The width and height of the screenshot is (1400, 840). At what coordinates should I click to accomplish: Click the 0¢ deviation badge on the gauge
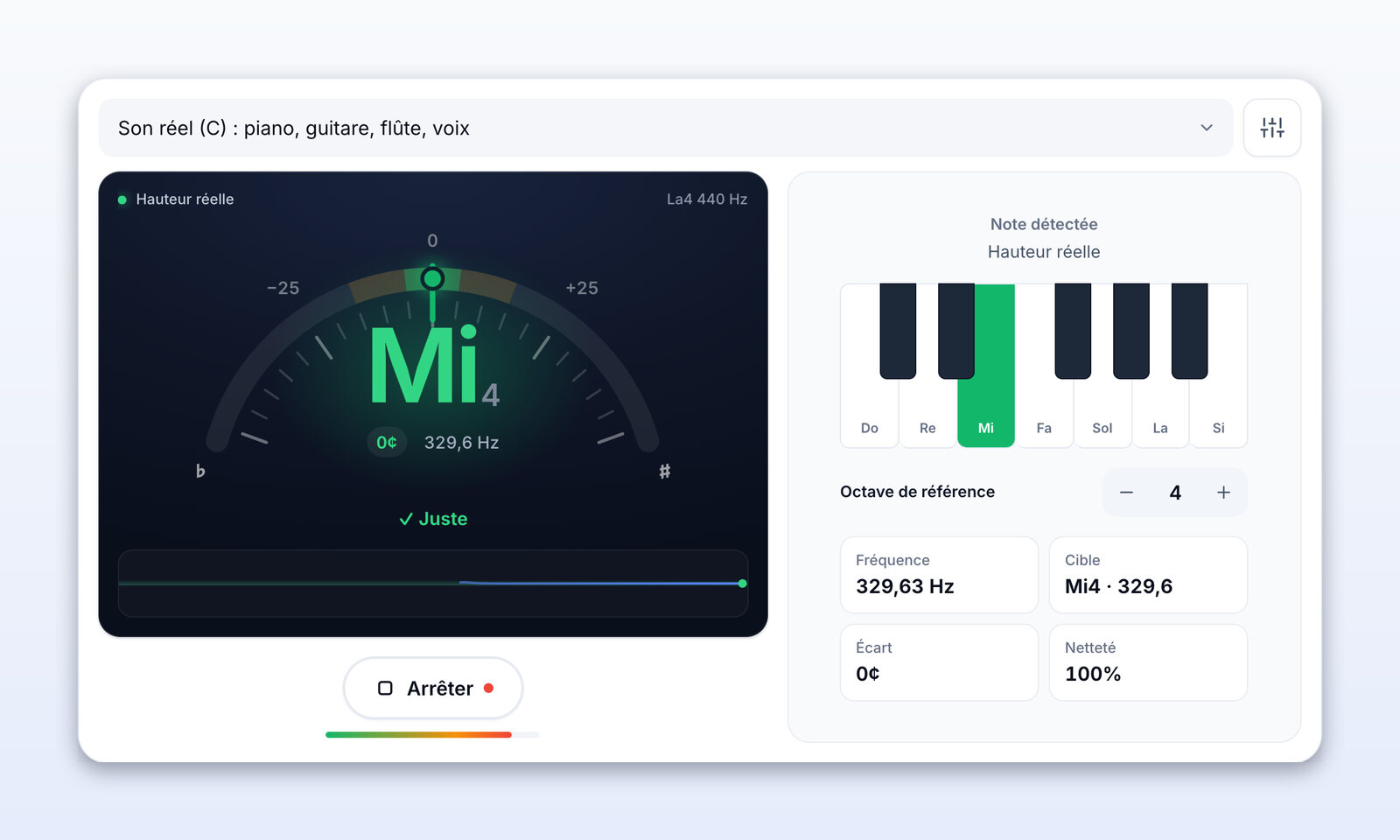pyautogui.click(x=387, y=443)
